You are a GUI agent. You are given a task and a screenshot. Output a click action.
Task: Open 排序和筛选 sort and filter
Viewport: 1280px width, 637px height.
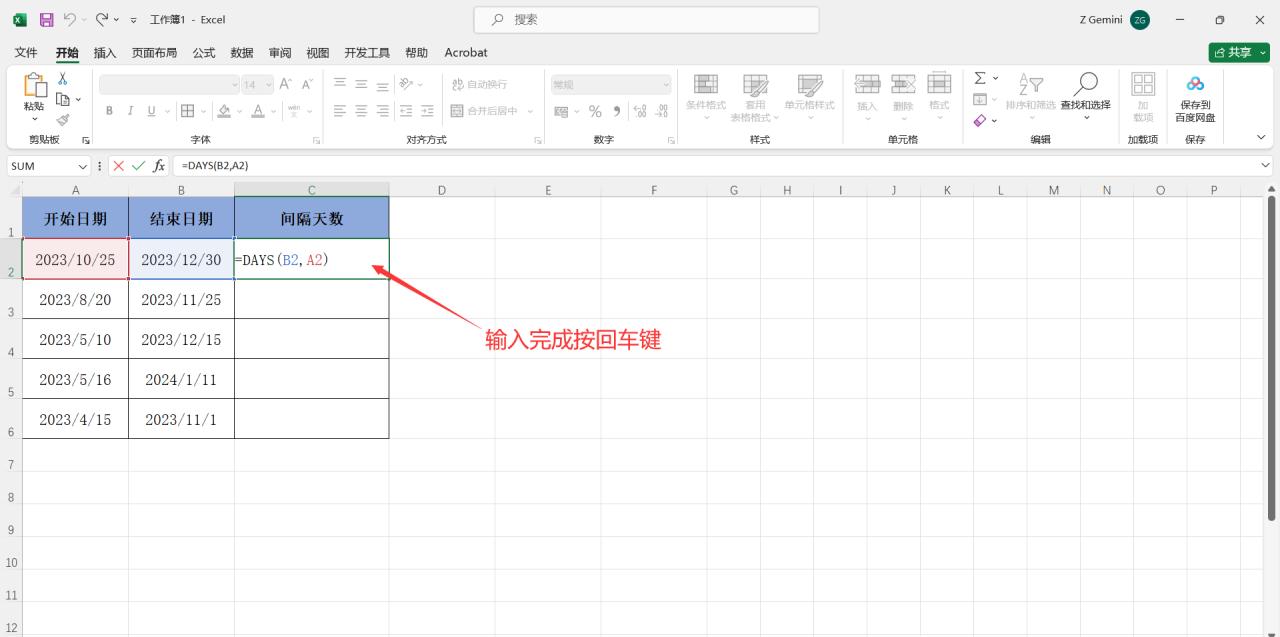coord(1031,96)
